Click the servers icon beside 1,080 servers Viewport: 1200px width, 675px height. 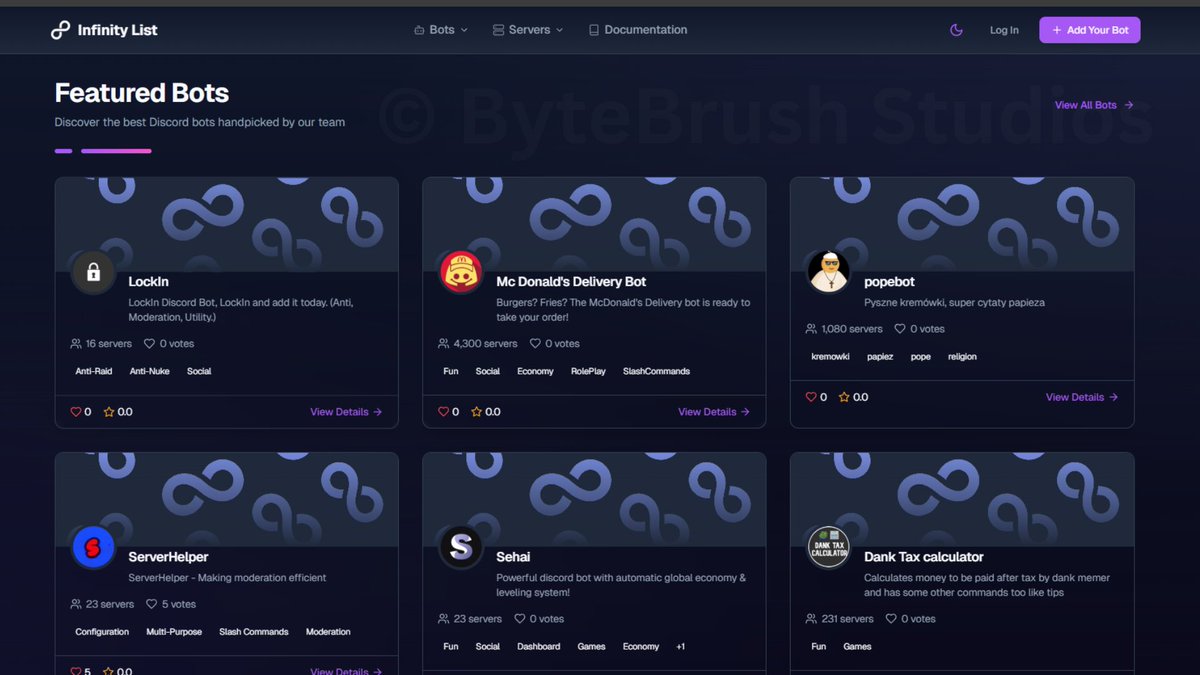click(812, 329)
